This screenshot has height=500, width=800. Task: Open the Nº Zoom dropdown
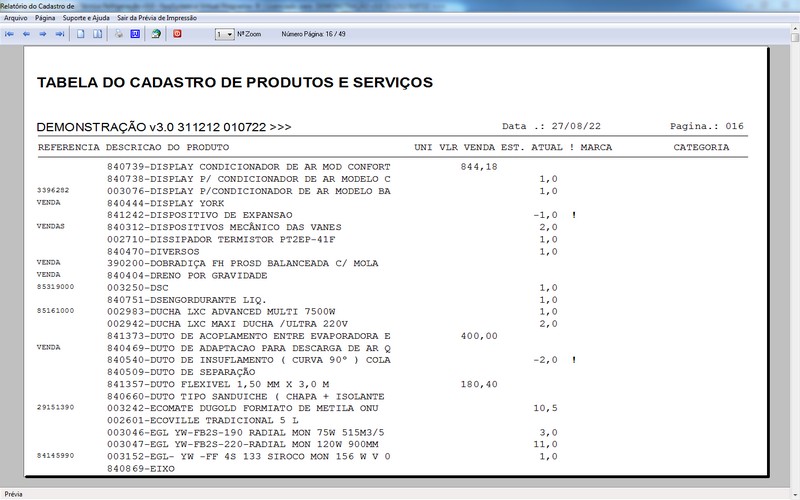click(224, 34)
